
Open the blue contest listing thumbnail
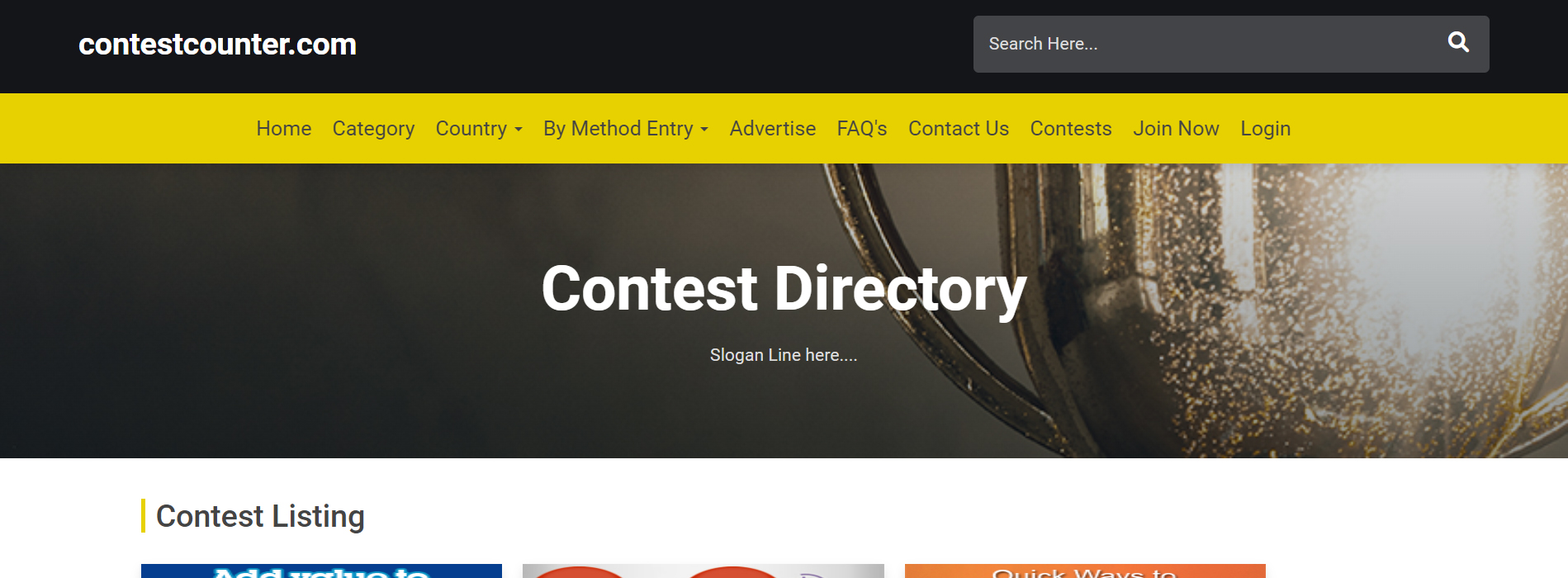click(x=321, y=571)
